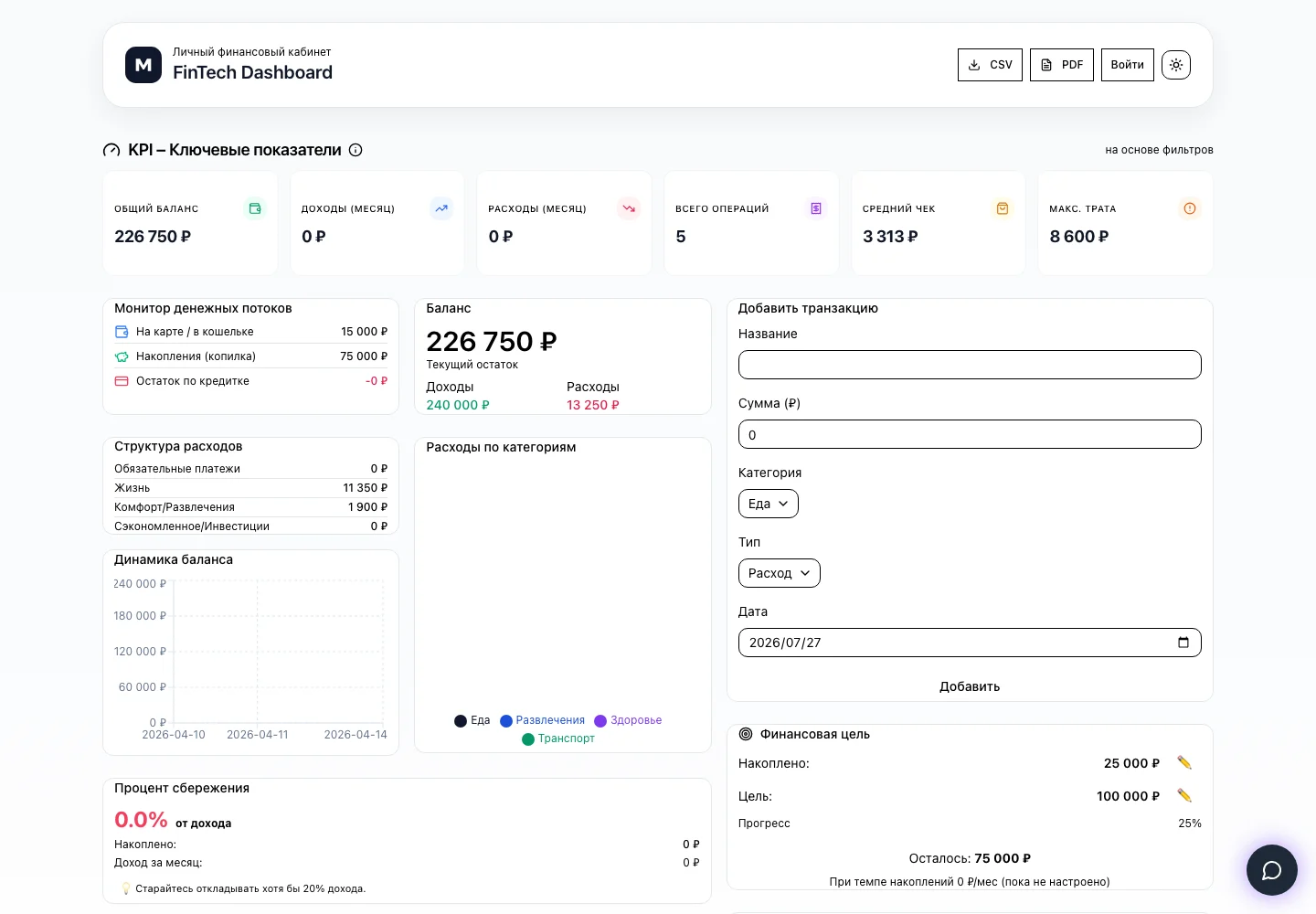Edit Накоплено amount with pencil icon
Image resolution: width=1316 pixels, height=914 pixels.
1184,763
